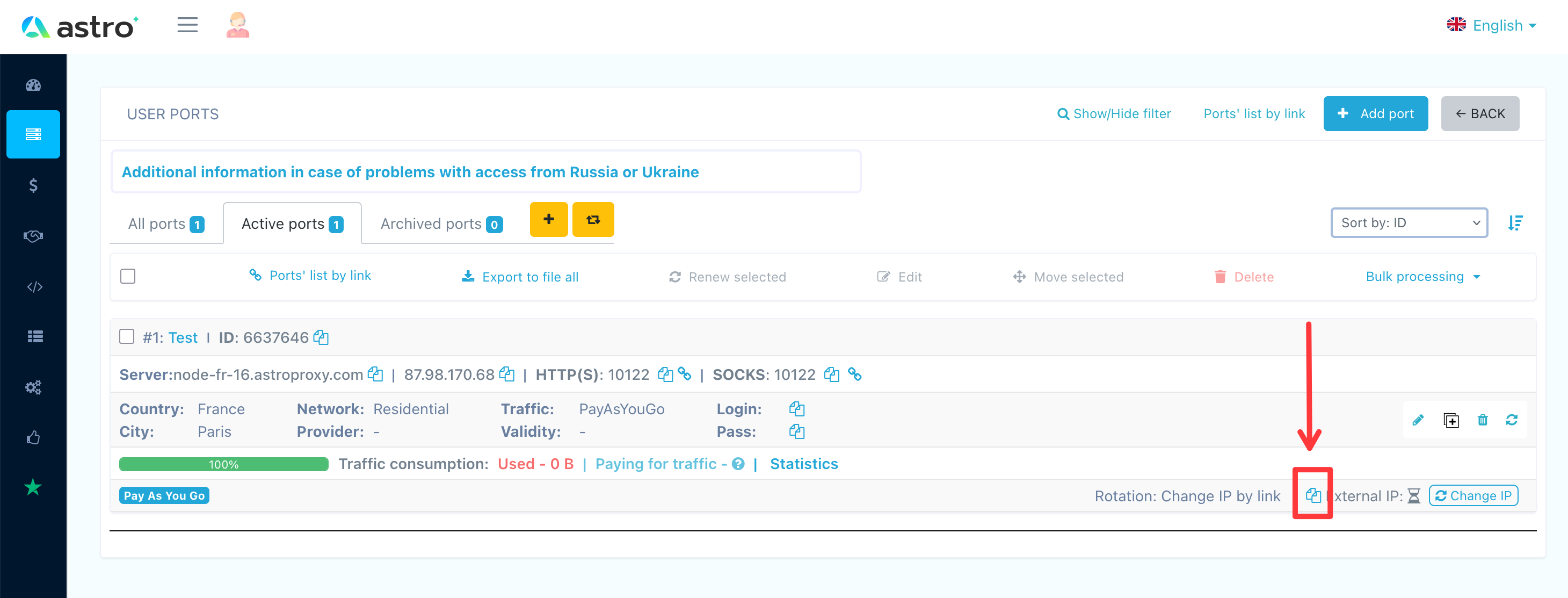The width and height of the screenshot is (1568, 598).
Task: Open the API code sidebar icon
Action: [x=35, y=286]
